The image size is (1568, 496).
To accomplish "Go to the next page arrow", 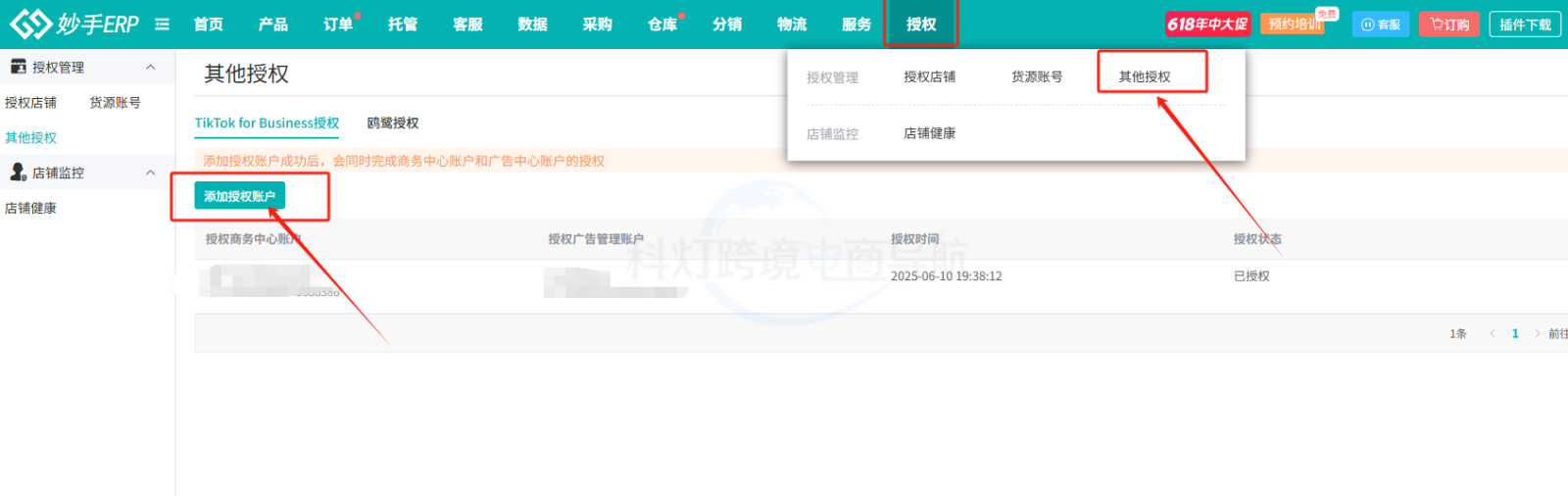I will tap(1537, 333).
